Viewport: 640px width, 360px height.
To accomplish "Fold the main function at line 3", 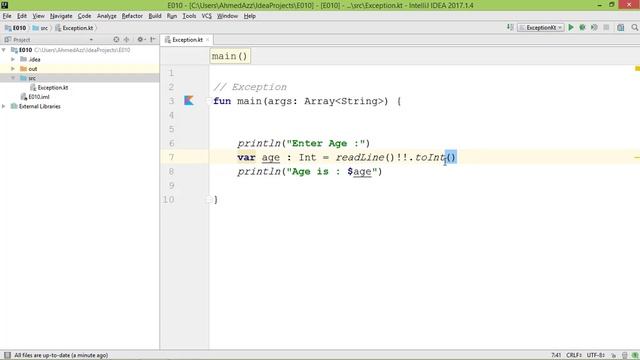I will [209, 101].
